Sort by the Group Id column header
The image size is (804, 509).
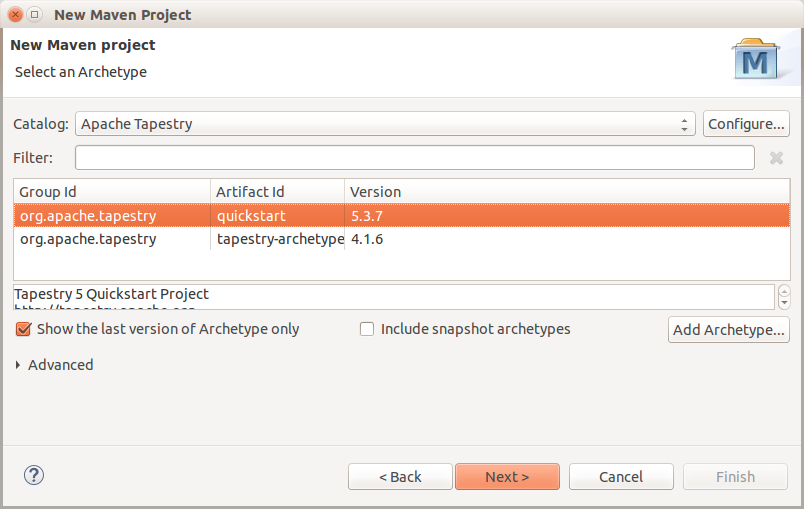click(111, 191)
